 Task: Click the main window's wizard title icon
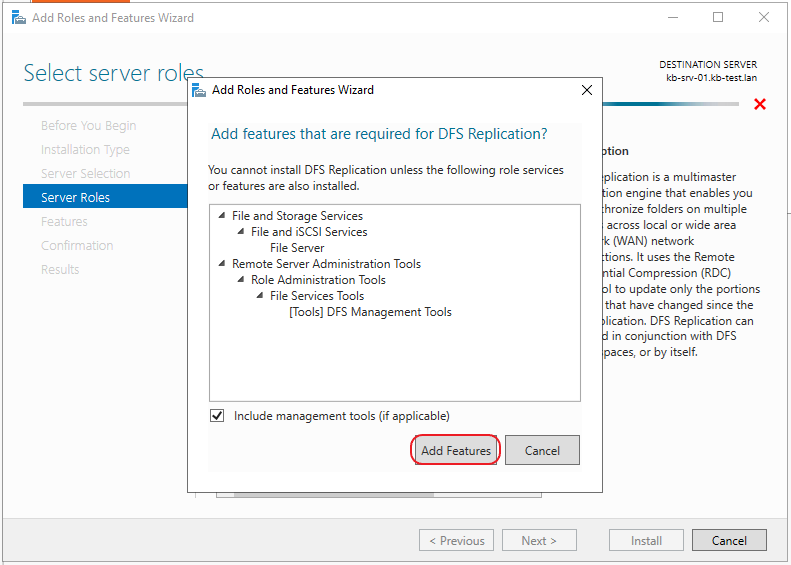pos(19,18)
